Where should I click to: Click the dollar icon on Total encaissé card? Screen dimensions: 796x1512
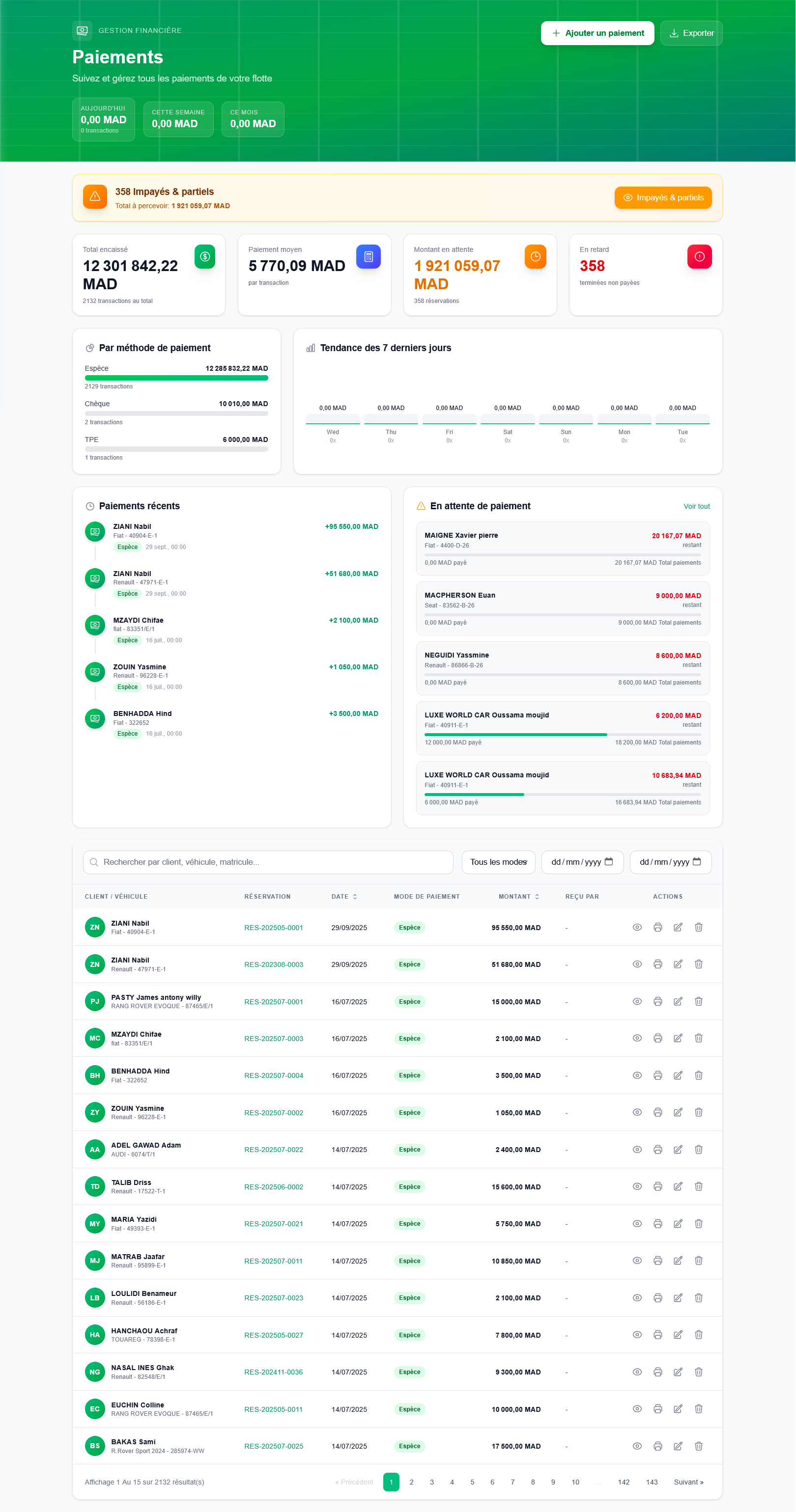[204, 256]
